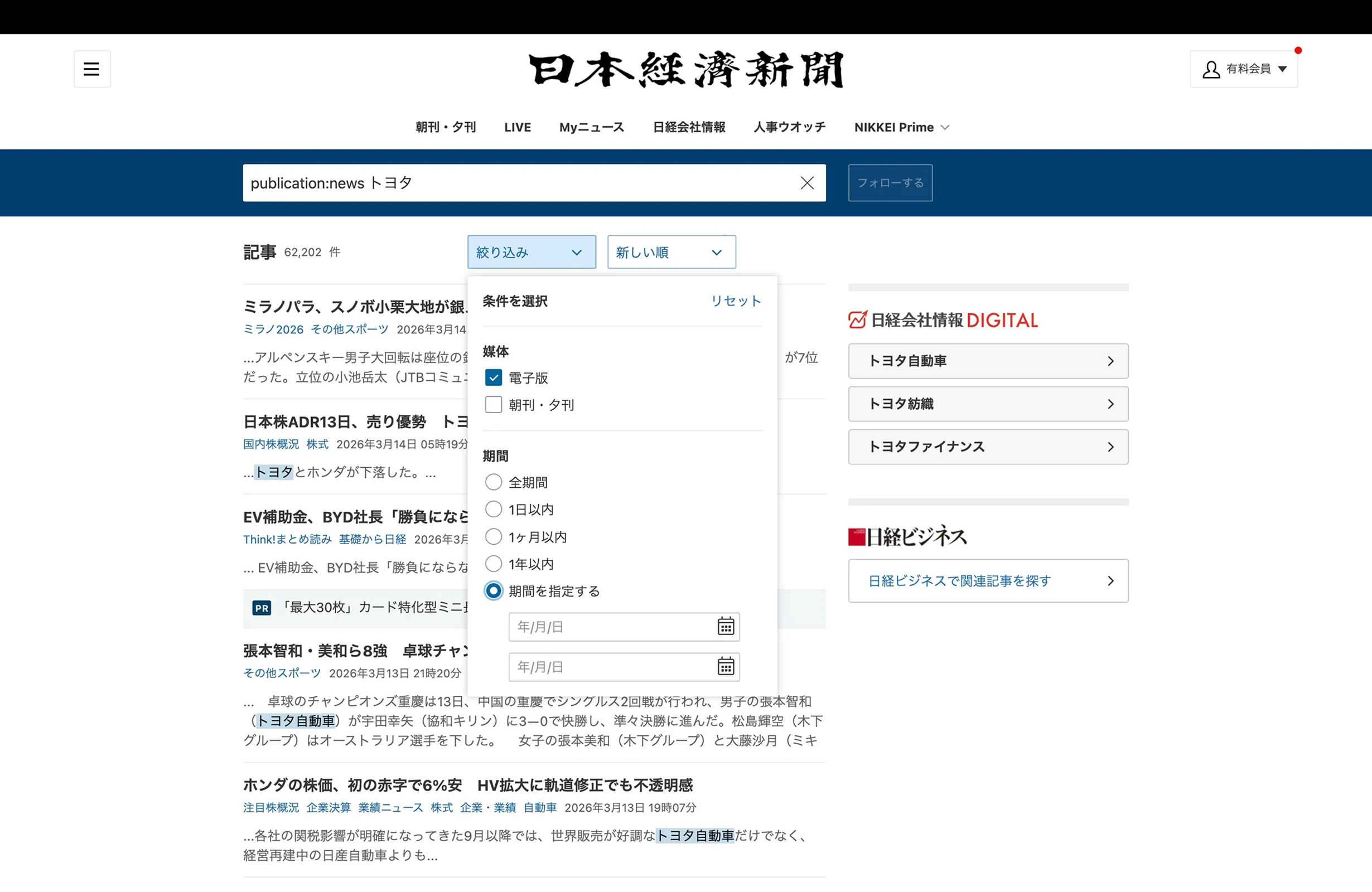The height and width of the screenshot is (892, 1372).
Task: Expand NIKKEI Prime menu
Action: tap(901, 127)
